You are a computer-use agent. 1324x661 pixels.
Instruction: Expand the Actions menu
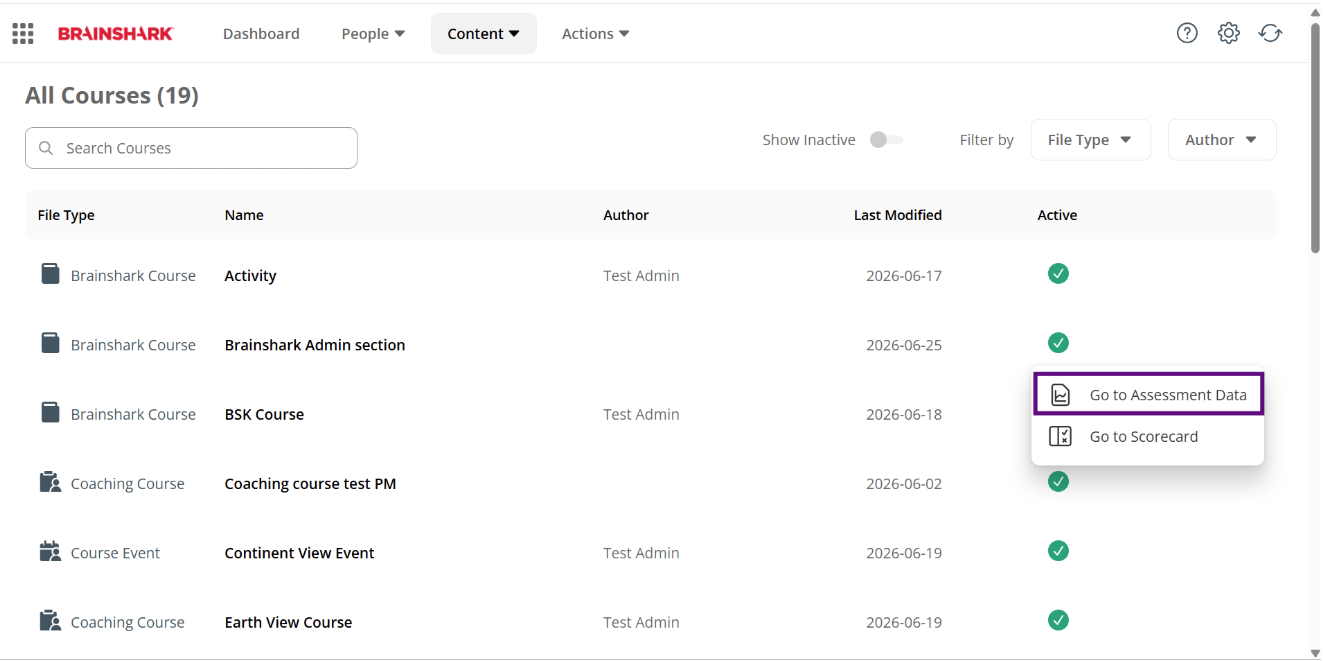596,34
